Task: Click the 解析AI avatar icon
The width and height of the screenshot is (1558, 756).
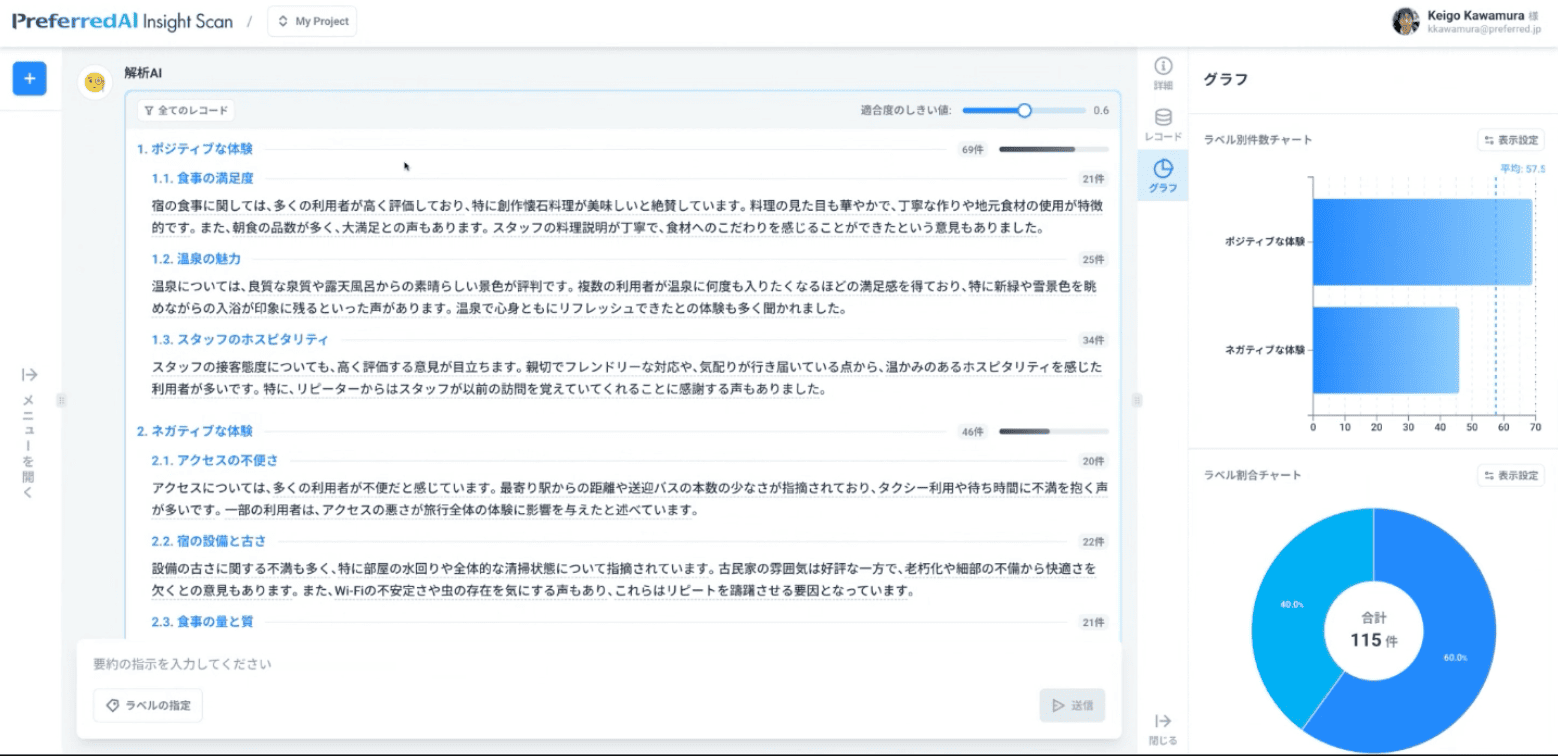Action: point(95,82)
